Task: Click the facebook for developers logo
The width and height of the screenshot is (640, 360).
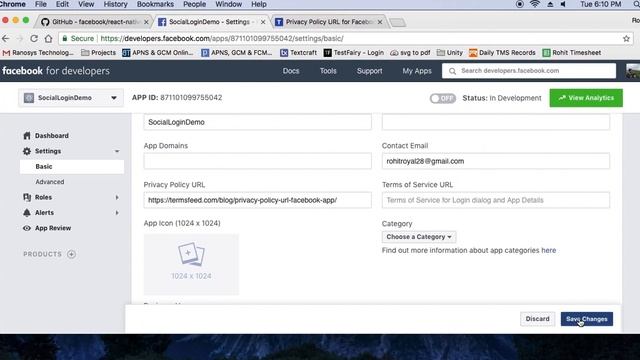Action: [x=56, y=71]
